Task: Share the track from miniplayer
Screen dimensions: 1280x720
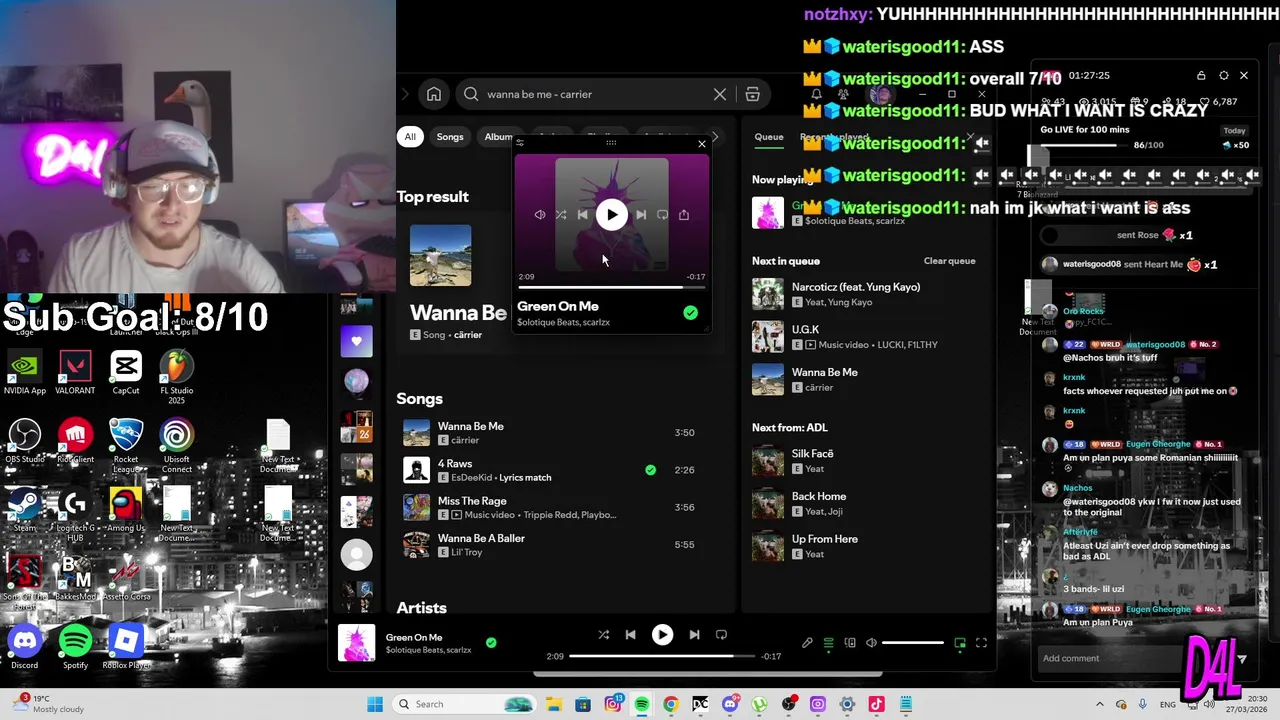Action: [684, 215]
